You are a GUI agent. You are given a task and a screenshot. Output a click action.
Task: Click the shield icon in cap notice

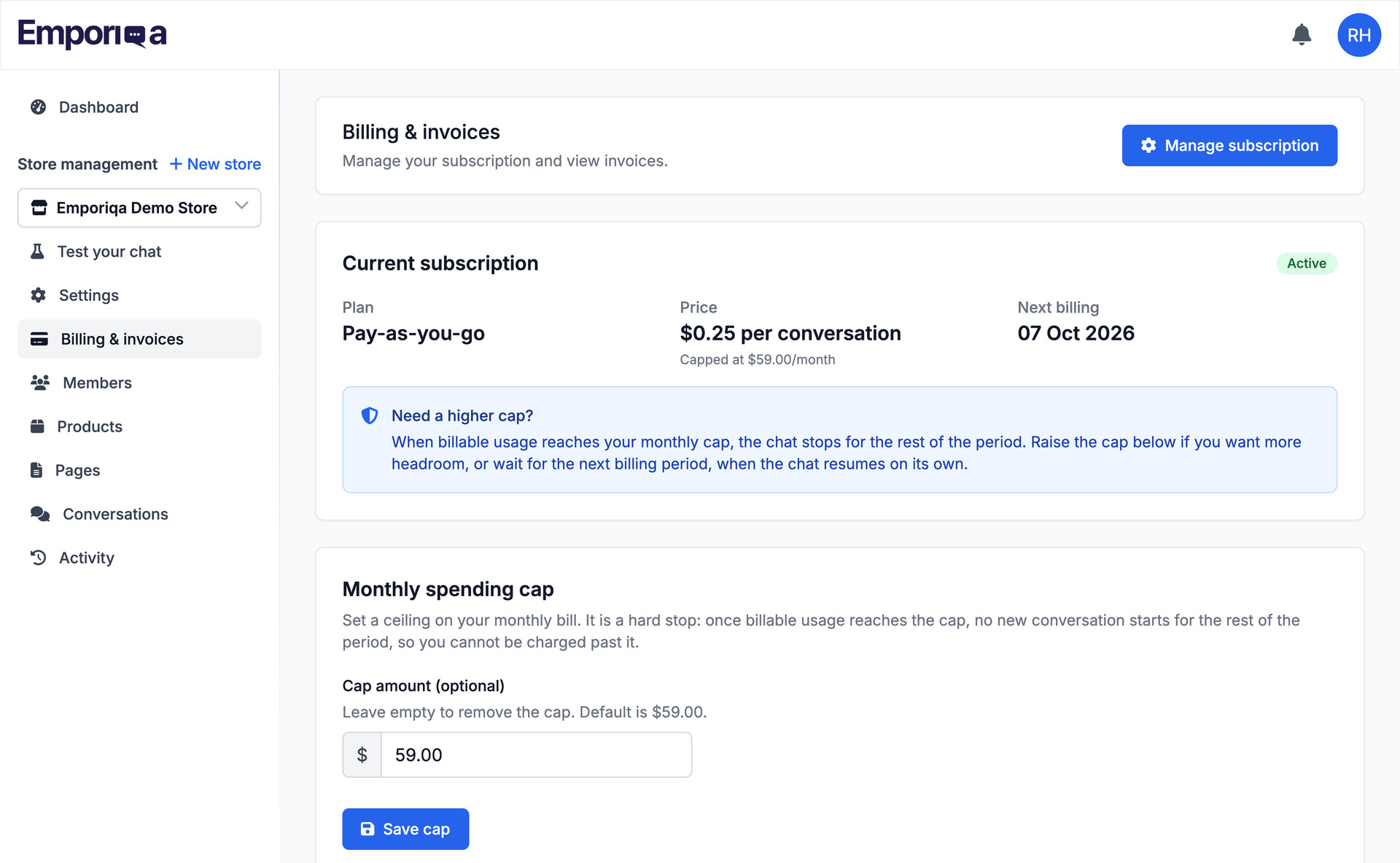[x=370, y=415]
